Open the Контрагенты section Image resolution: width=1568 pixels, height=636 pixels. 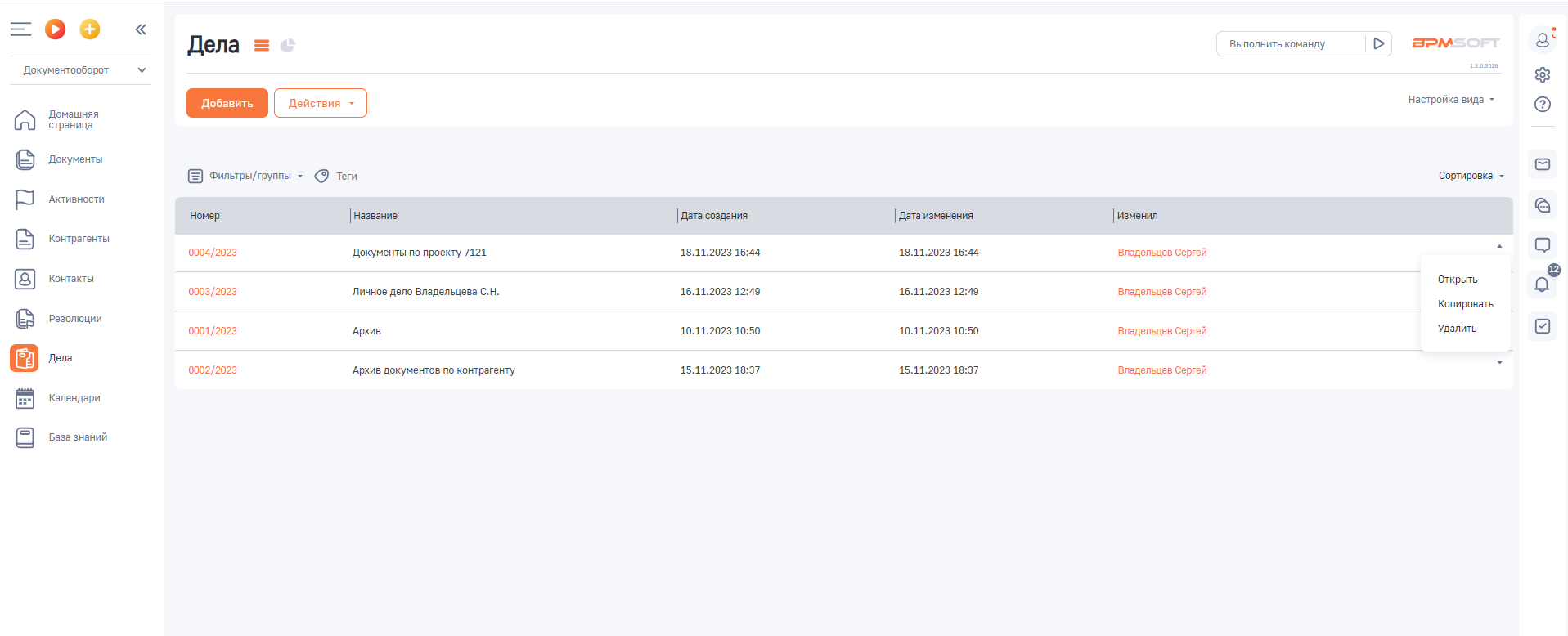point(79,239)
